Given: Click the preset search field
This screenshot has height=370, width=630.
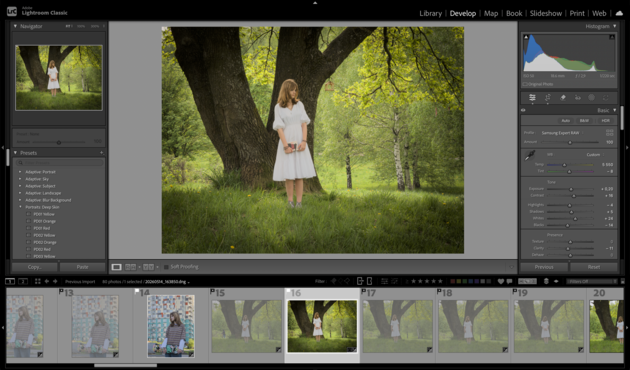Looking at the screenshot, I should coord(59,163).
